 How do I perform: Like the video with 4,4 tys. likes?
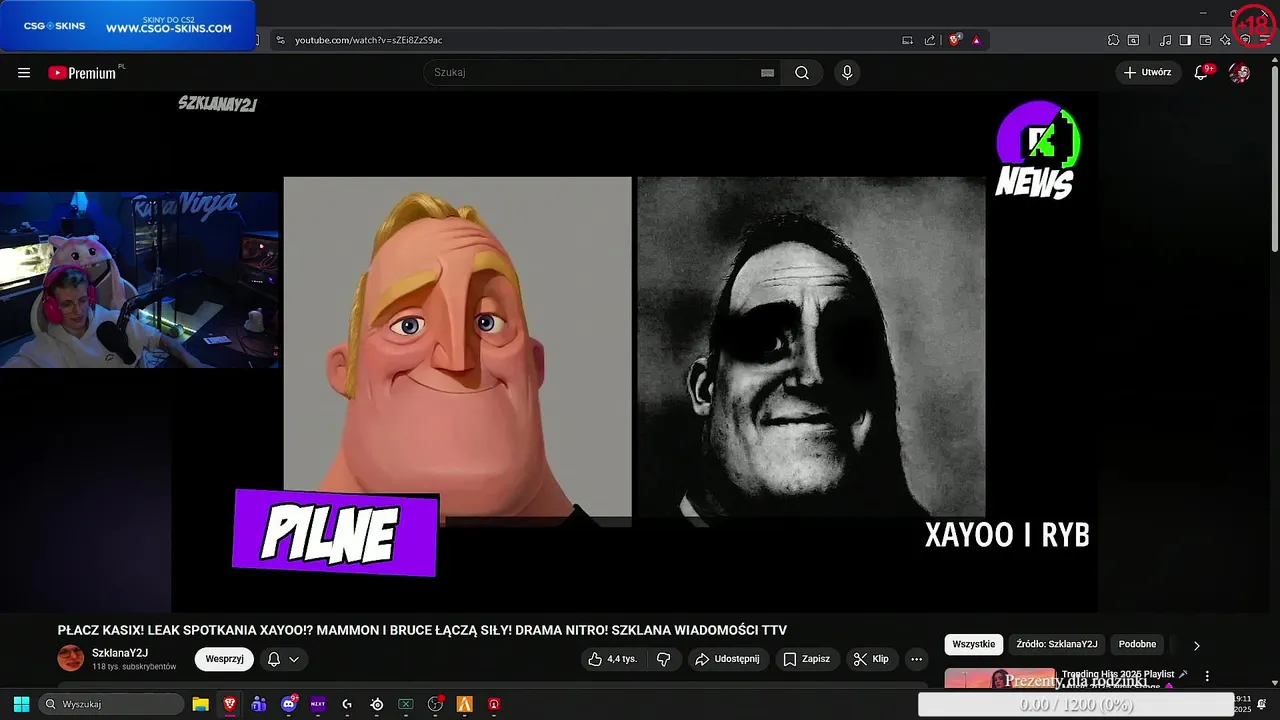point(612,659)
